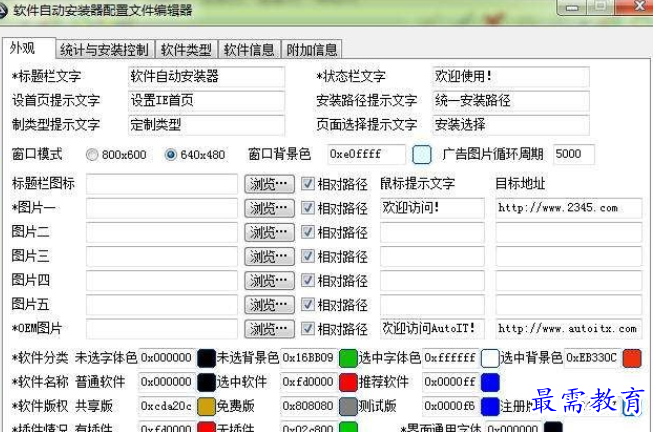
Task: Go to the 附加信息 tab
Action: tap(312, 50)
